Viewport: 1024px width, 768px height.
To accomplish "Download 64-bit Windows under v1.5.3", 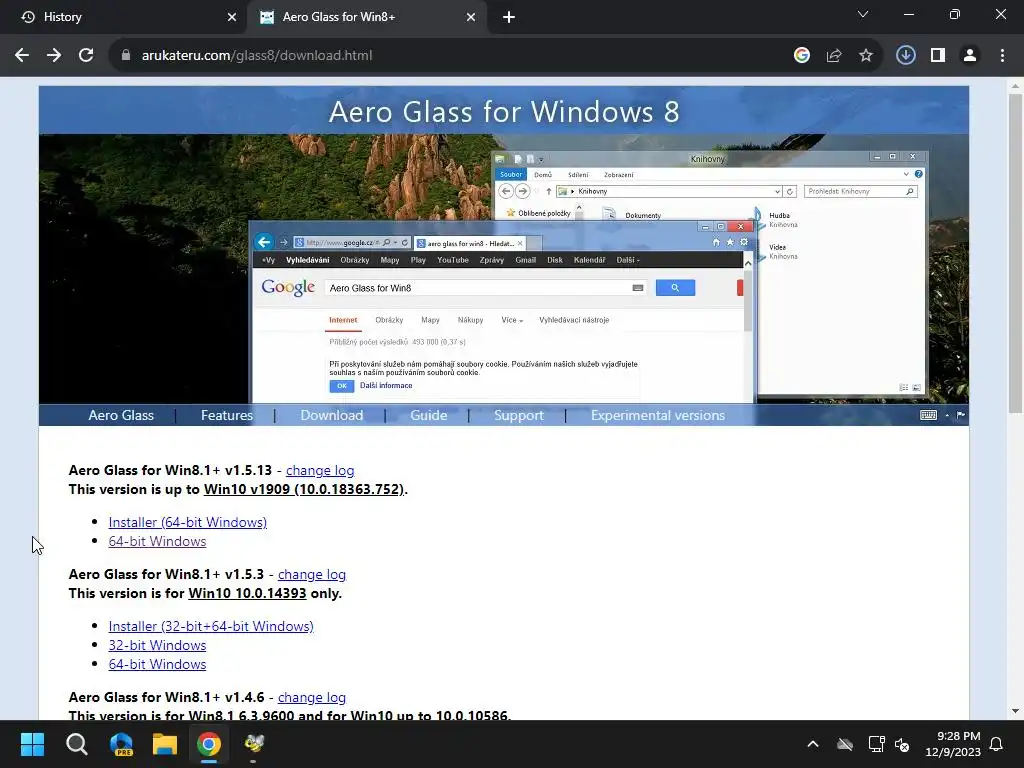I will coord(157,664).
